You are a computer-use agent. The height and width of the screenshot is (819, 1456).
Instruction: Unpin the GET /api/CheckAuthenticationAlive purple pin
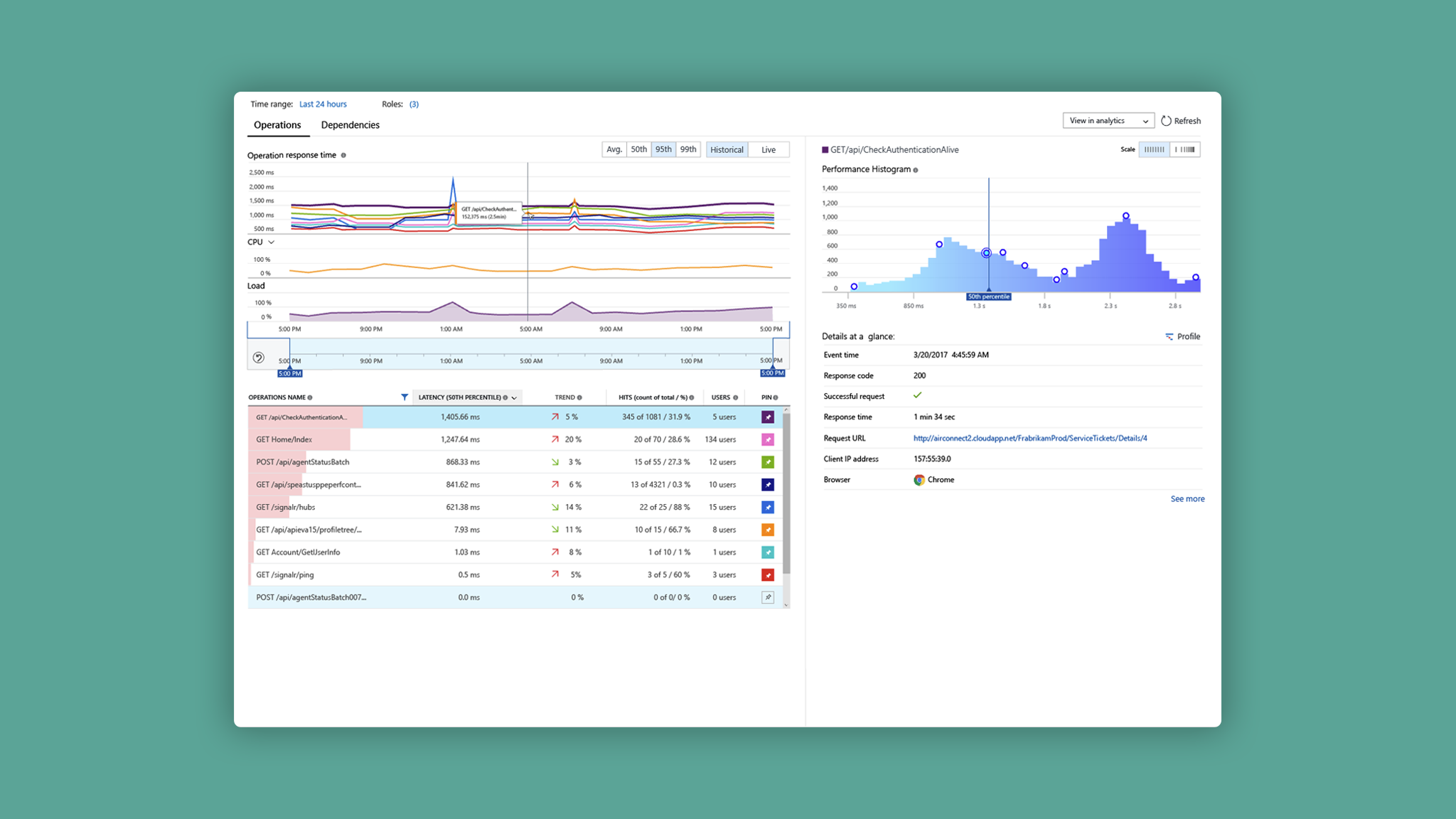point(768,417)
